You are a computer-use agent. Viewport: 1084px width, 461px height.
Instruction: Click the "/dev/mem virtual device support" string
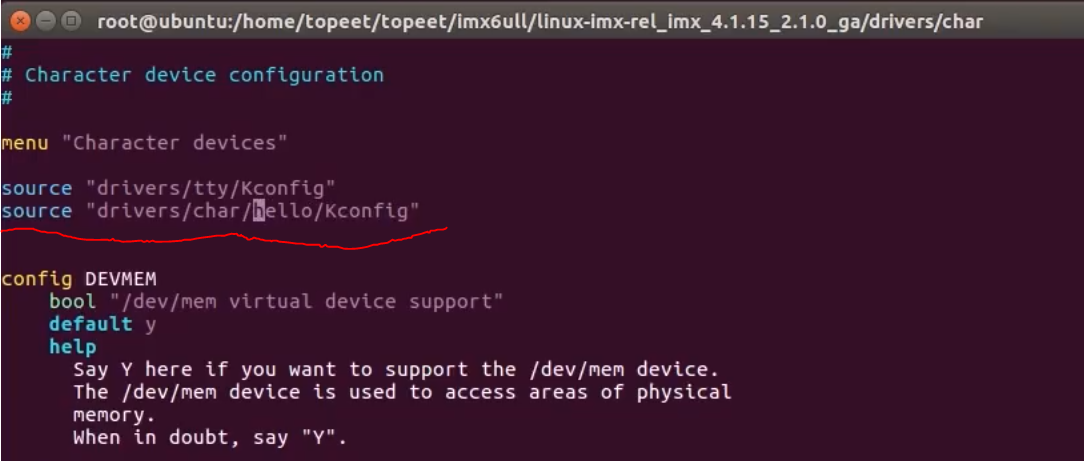click(x=306, y=302)
